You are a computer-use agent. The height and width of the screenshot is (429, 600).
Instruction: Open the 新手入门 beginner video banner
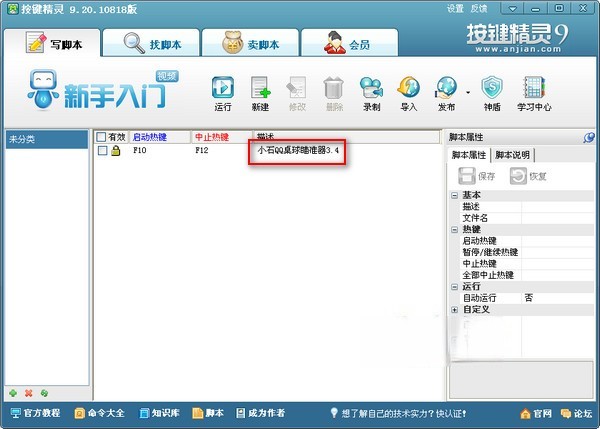coord(103,90)
